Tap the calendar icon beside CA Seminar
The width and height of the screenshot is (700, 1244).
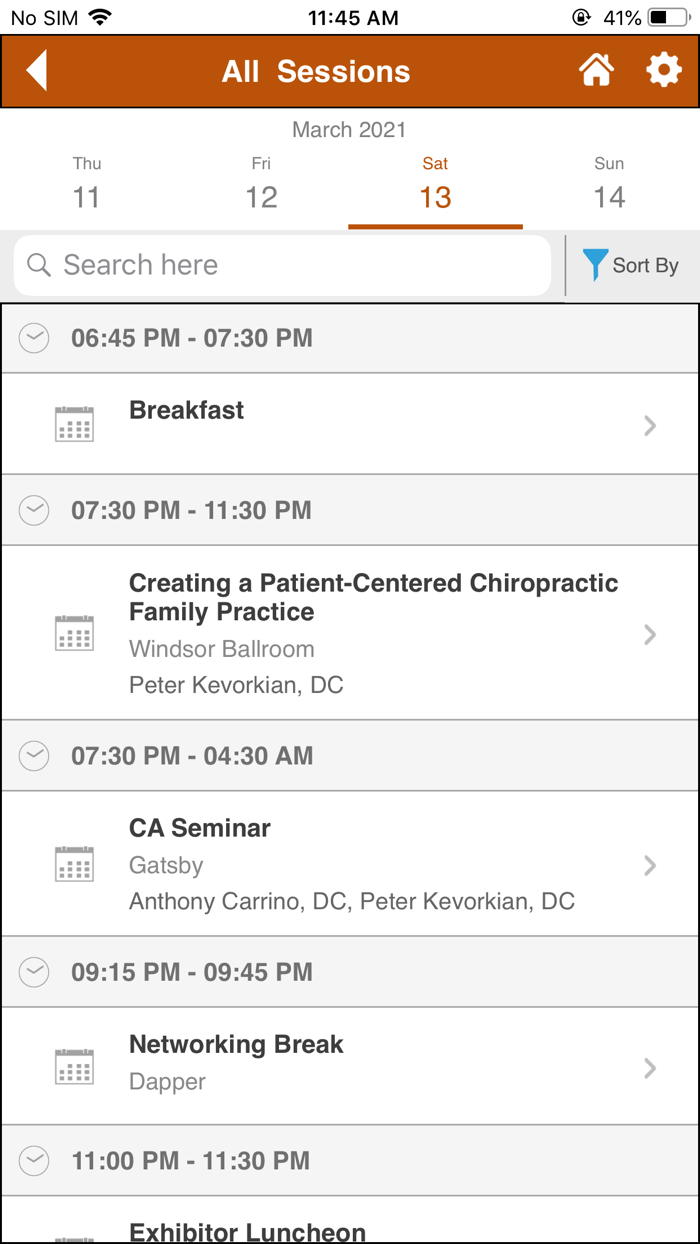pos(74,864)
